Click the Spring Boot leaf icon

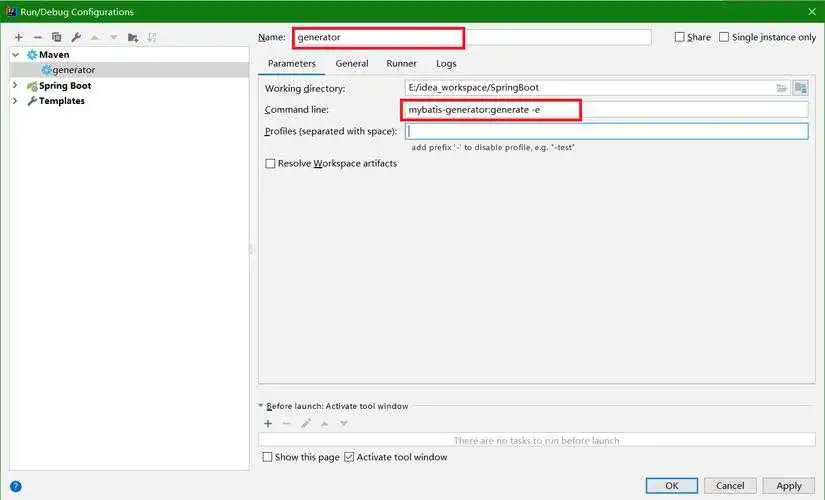32,86
